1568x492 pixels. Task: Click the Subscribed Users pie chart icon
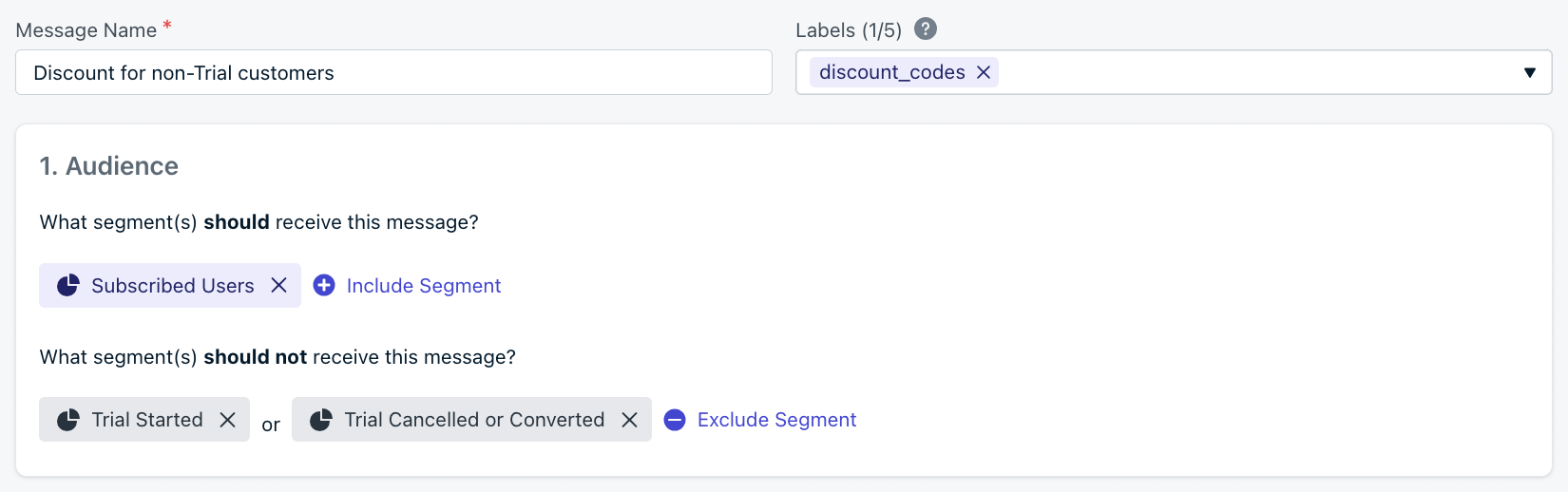tap(67, 285)
